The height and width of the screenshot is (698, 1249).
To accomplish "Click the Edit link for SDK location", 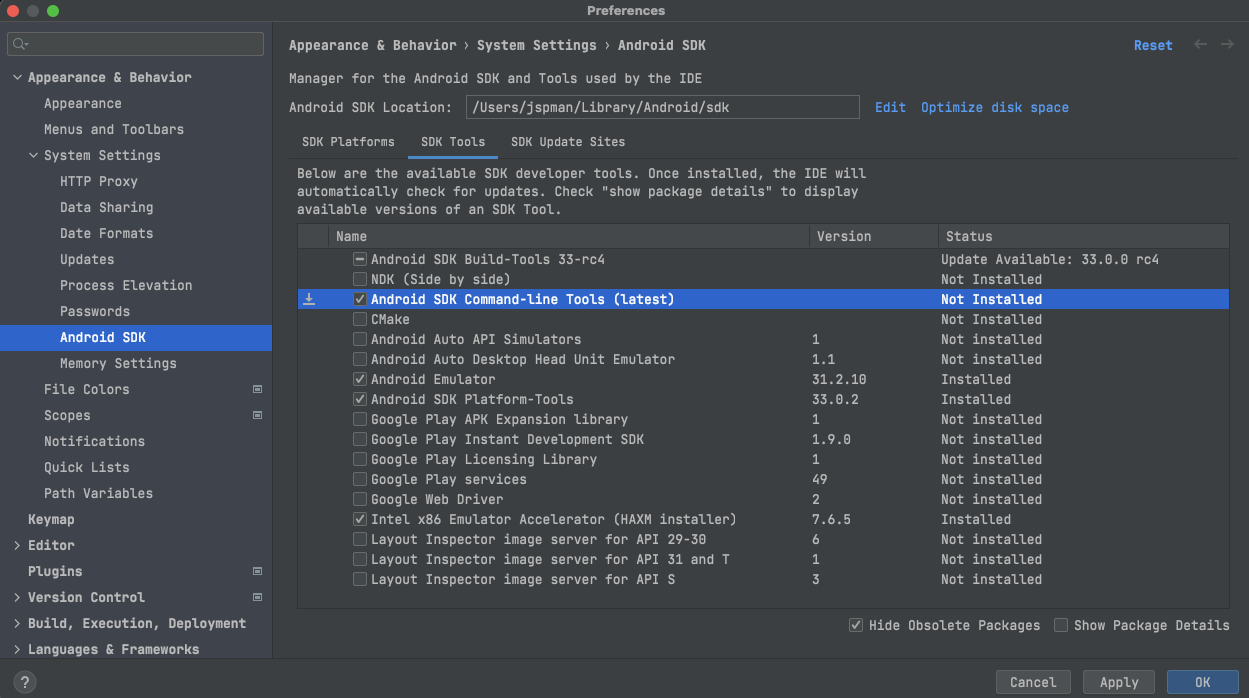I will [890, 107].
